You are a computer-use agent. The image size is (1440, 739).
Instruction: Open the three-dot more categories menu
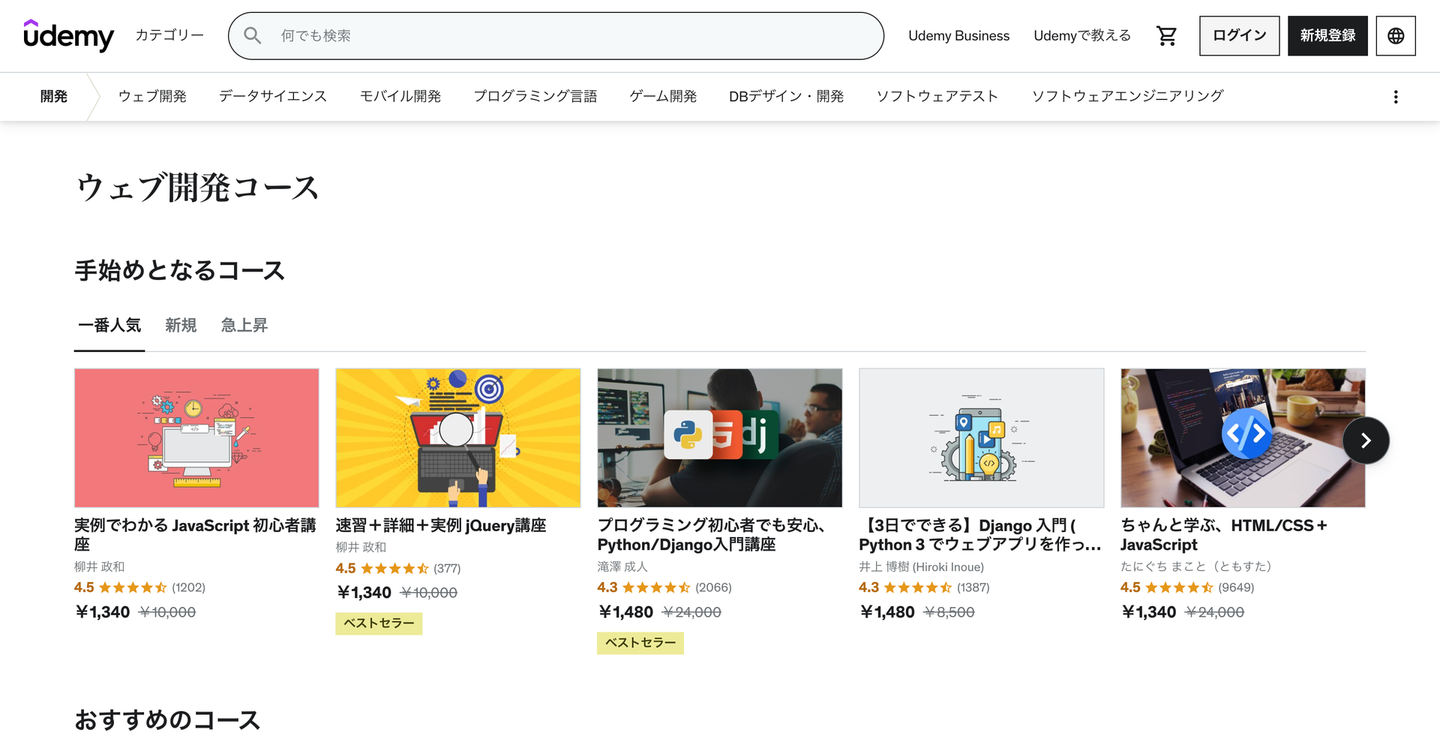coord(1395,97)
